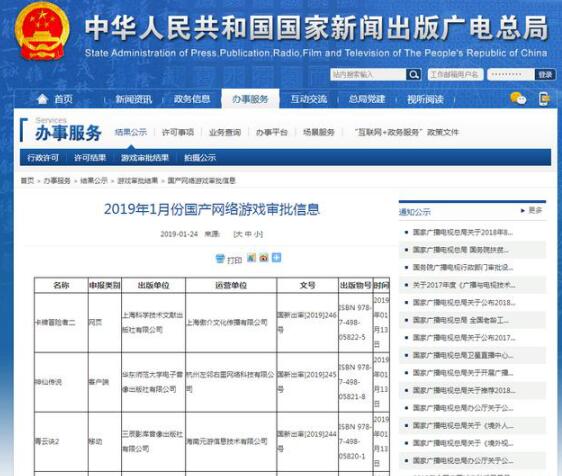Click the work email username field
Image resolution: width=562 pixels, height=476 pixels.
(x=455, y=75)
